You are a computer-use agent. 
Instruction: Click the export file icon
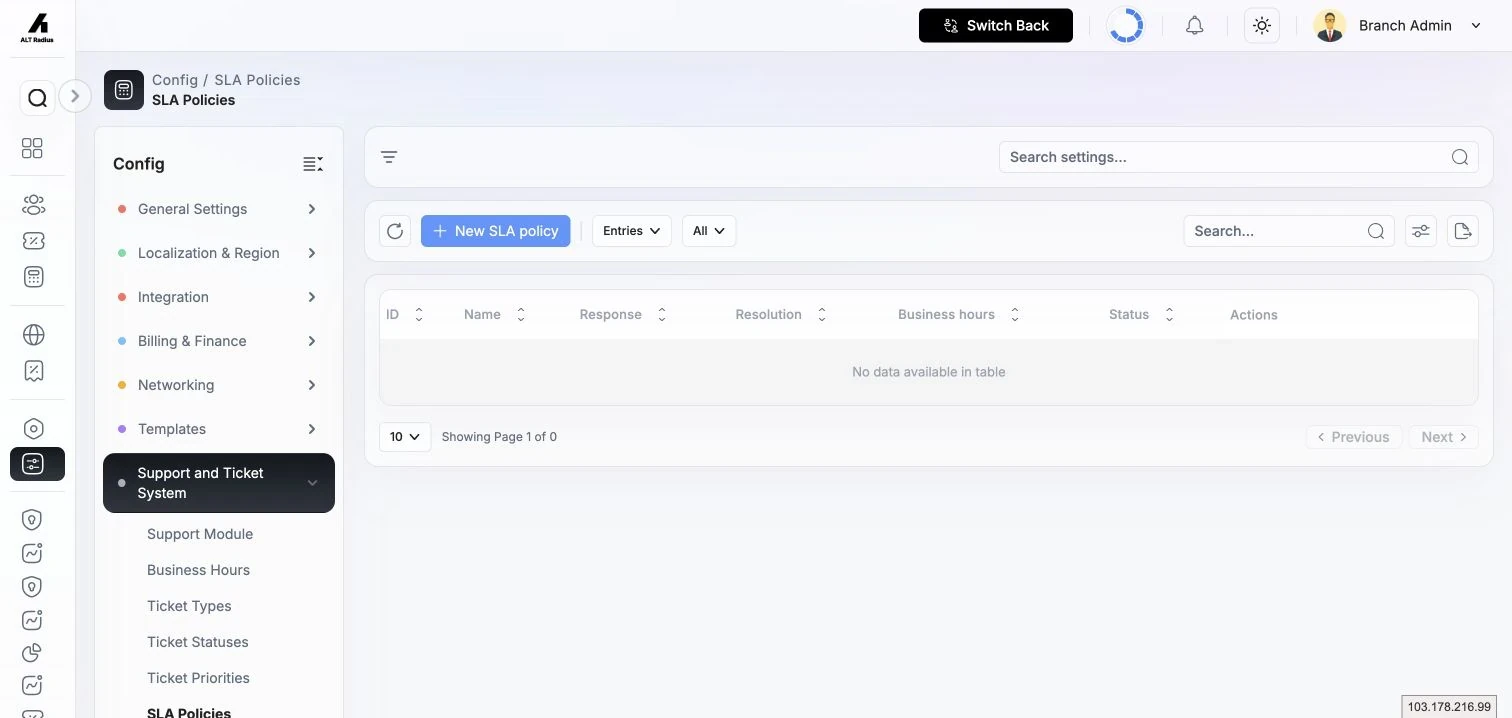pos(1463,231)
